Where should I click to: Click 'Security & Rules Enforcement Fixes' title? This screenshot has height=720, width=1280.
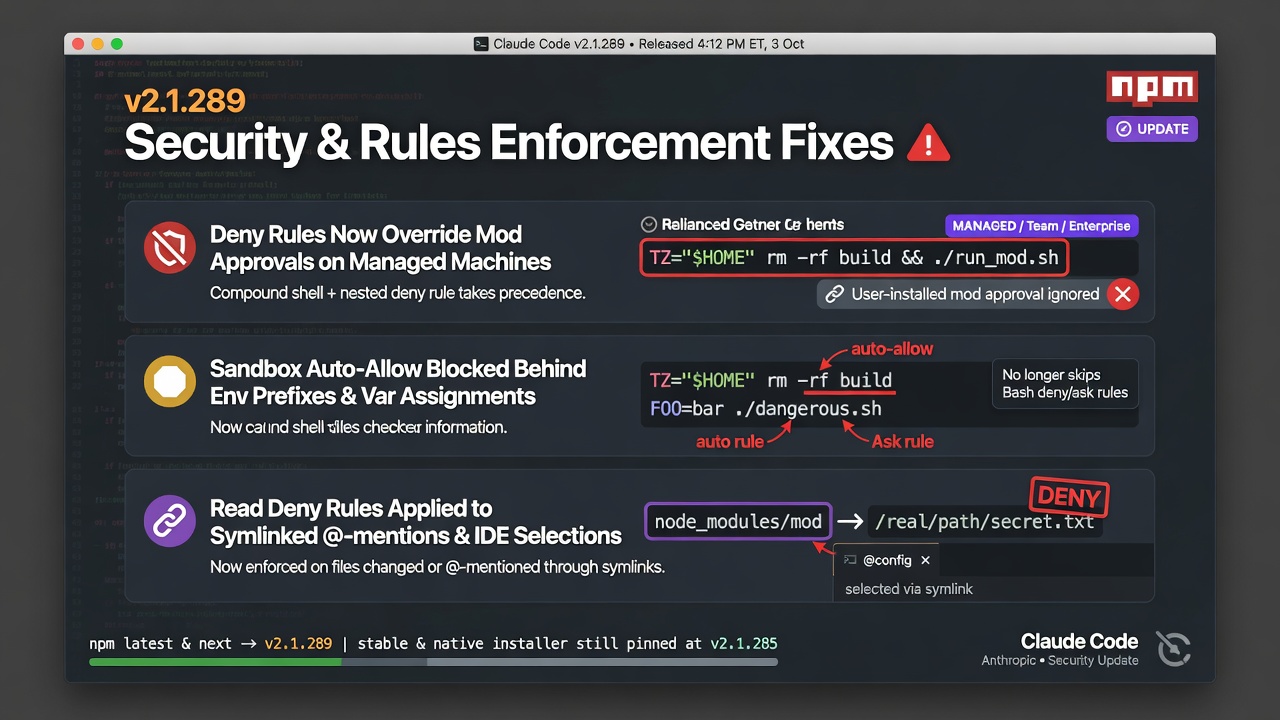[x=509, y=143]
